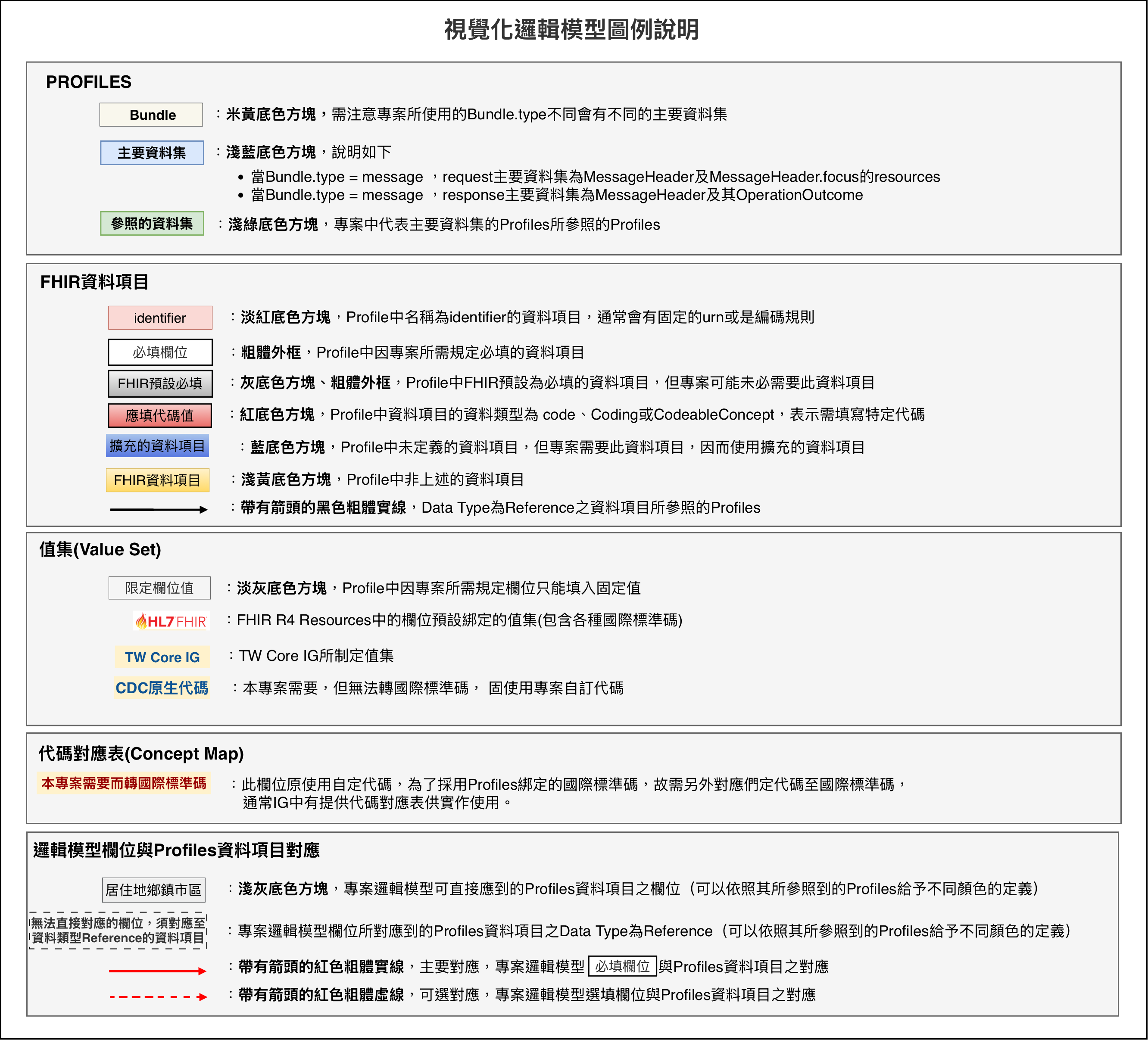Click the 淺黃底色方塊 description text
This screenshot has height=1040, width=1148.
click(377, 480)
